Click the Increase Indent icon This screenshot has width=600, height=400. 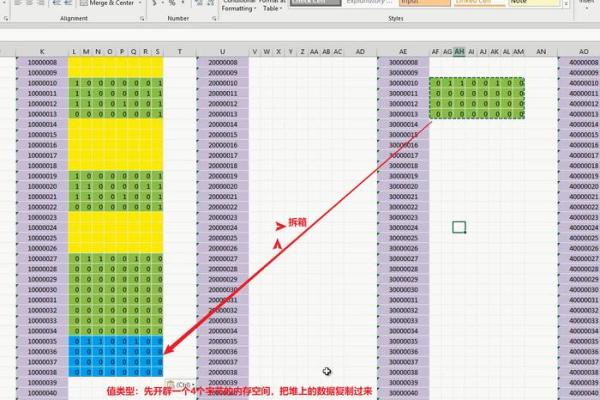tap(68, 3)
